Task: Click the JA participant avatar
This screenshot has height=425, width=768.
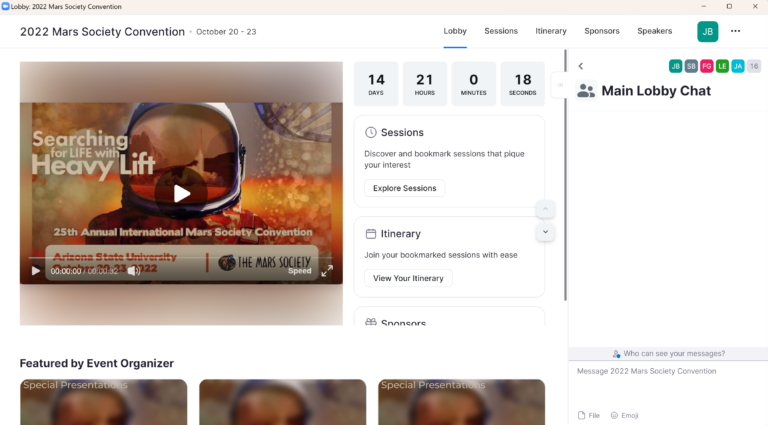Action: click(738, 66)
